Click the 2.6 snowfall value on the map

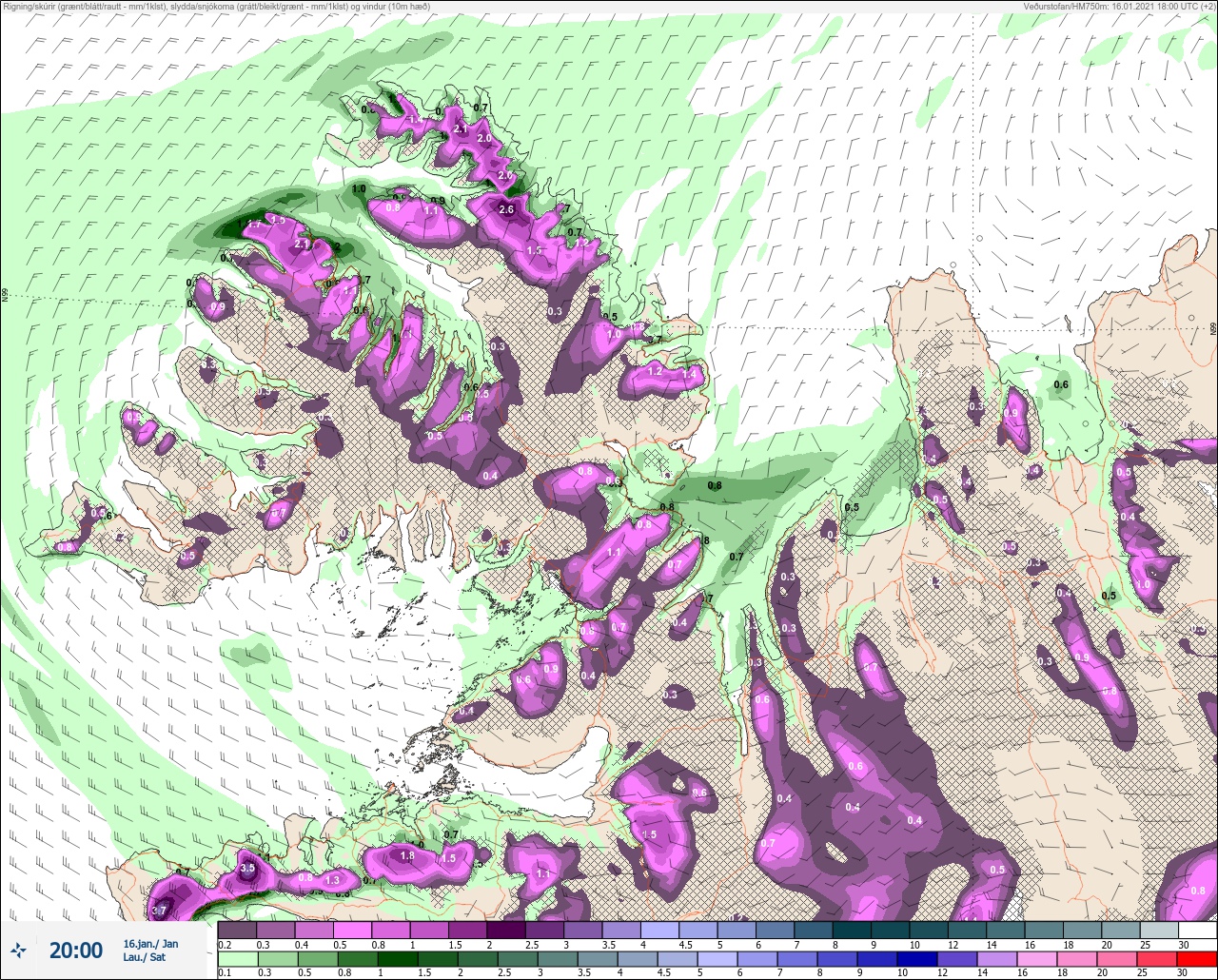506,210
